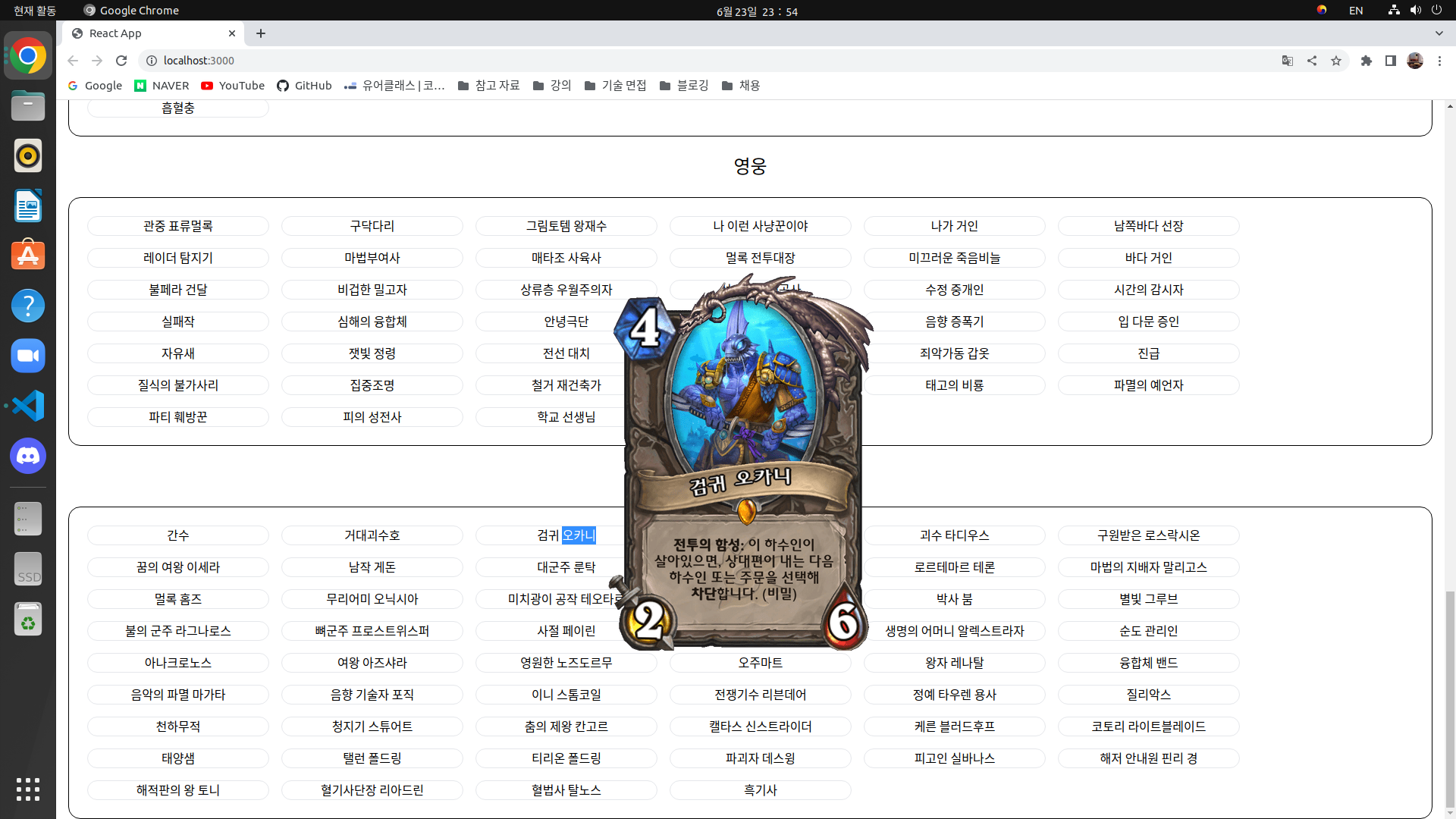This screenshot has width=1456, height=819.
Task: Open the share page icon
Action: [1312, 61]
